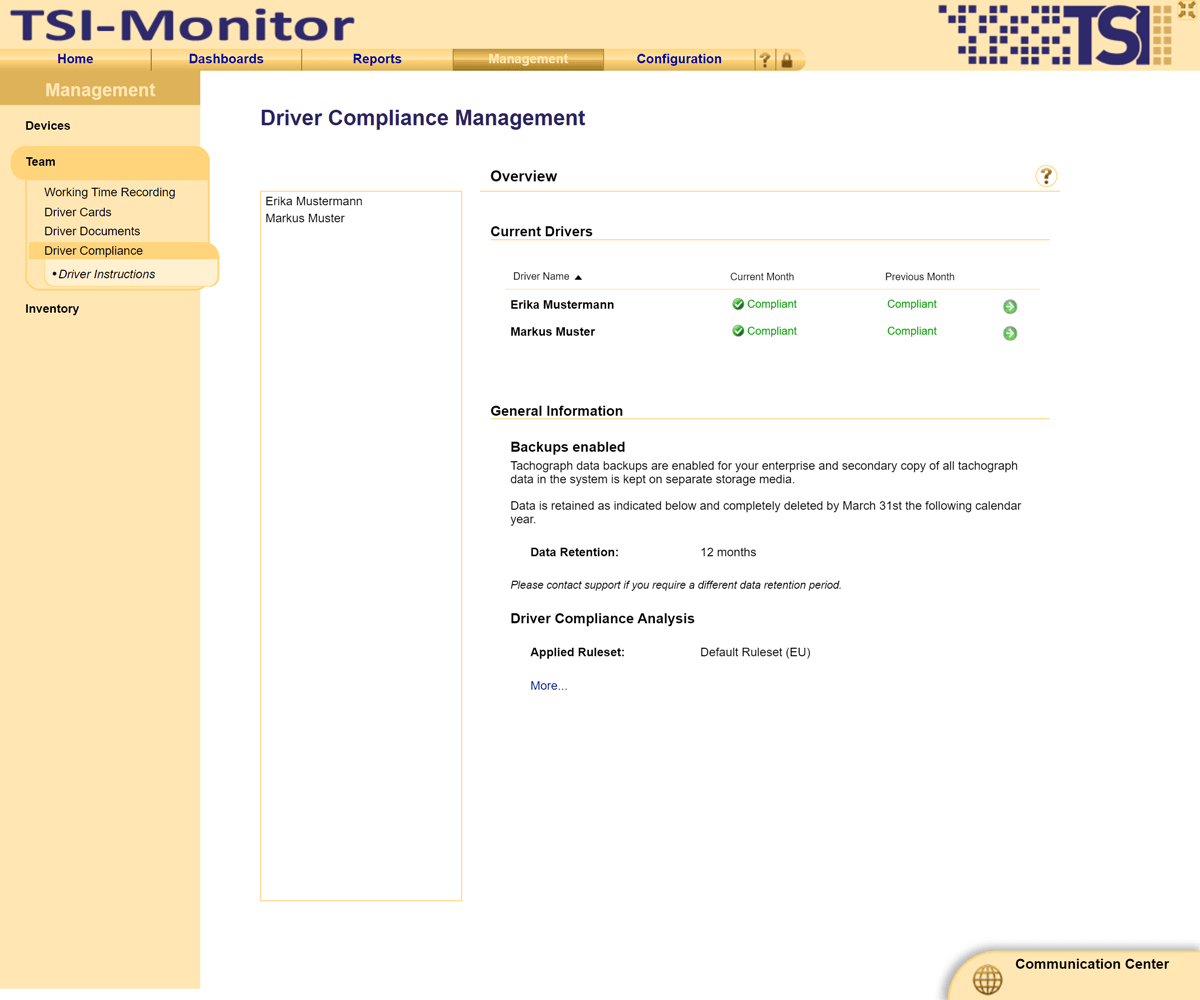Expand the Inventory section in sidebar
The height and width of the screenshot is (1000, 1200).
pos(52,309)
